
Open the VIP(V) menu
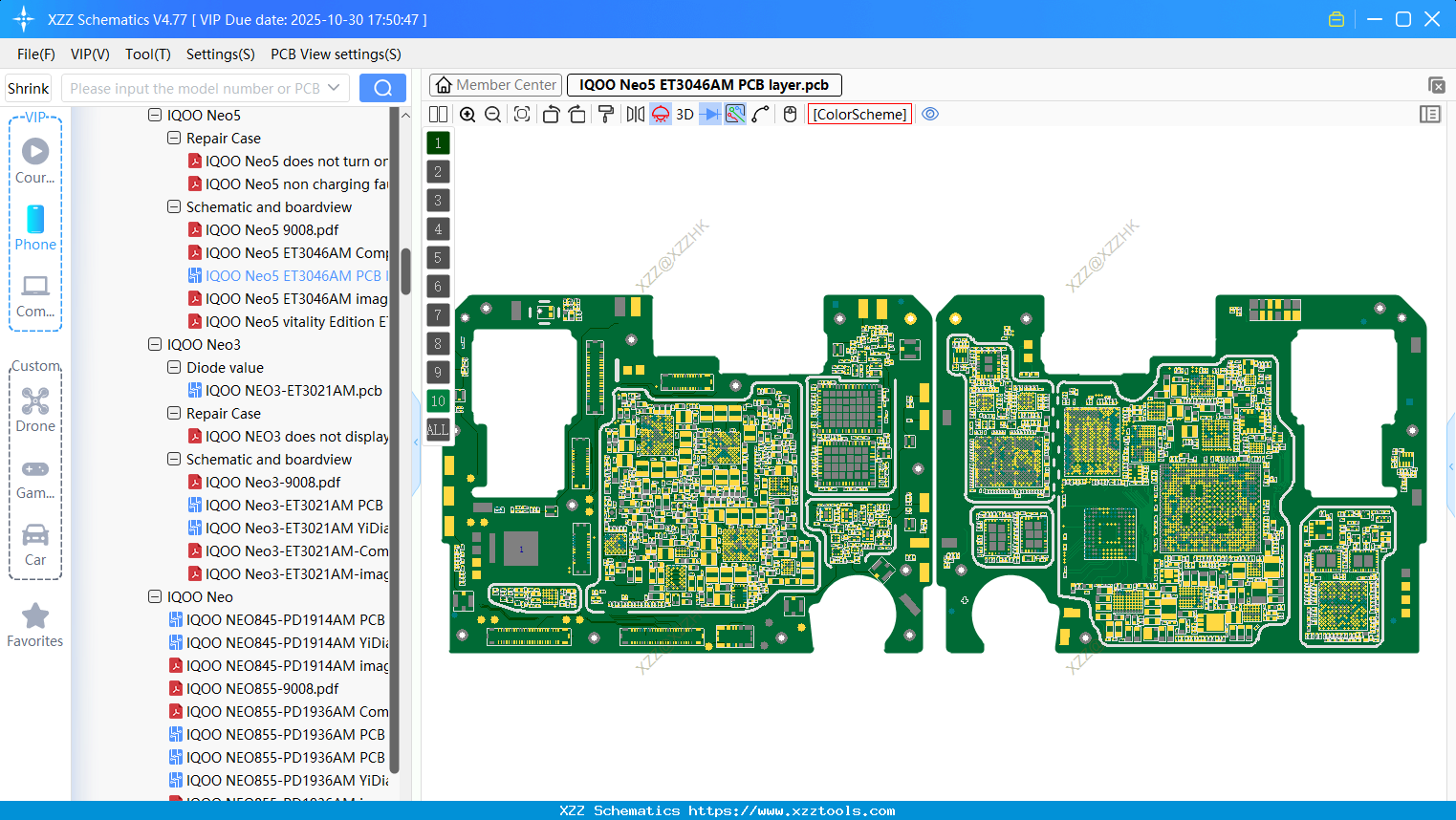point(90,54)
